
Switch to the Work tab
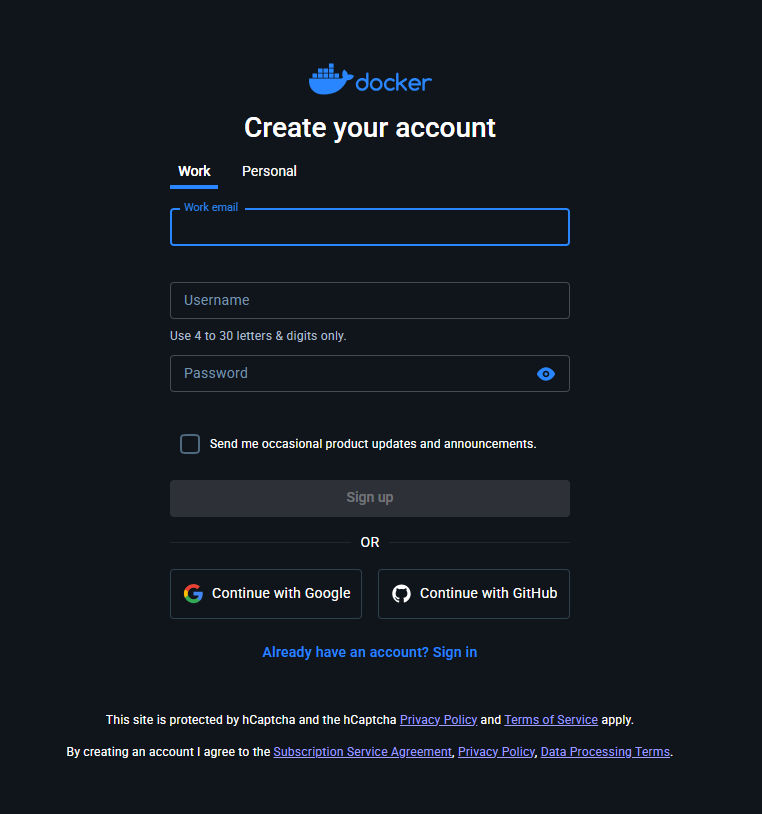tap(194, 171)
